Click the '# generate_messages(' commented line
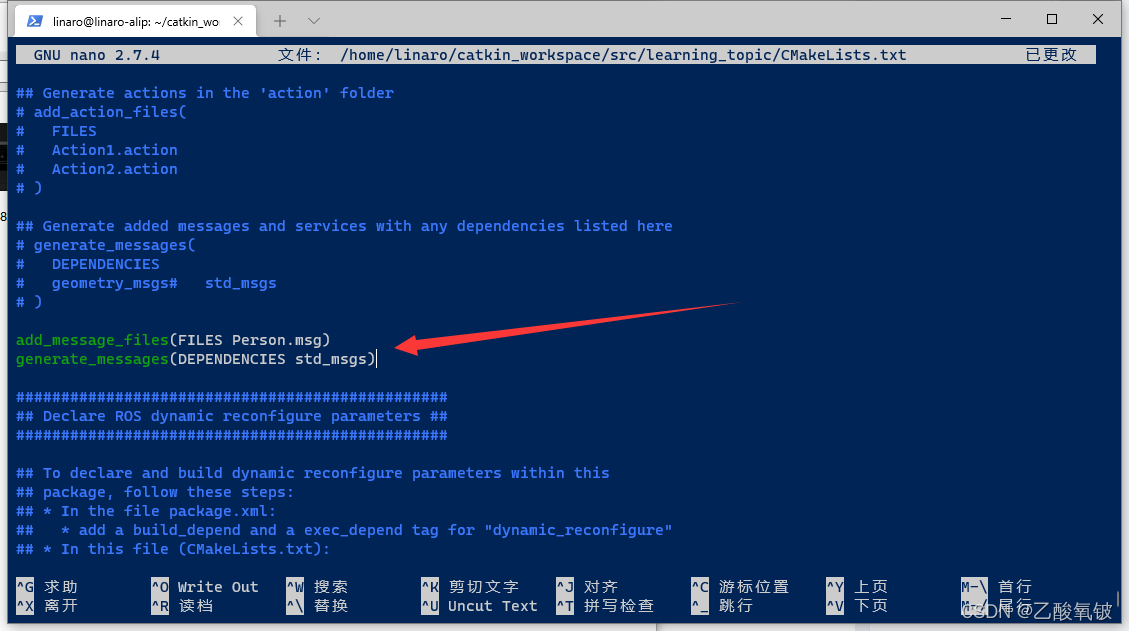The width and height of the screenshot is (1129, 631). click(x=105, y=245)
